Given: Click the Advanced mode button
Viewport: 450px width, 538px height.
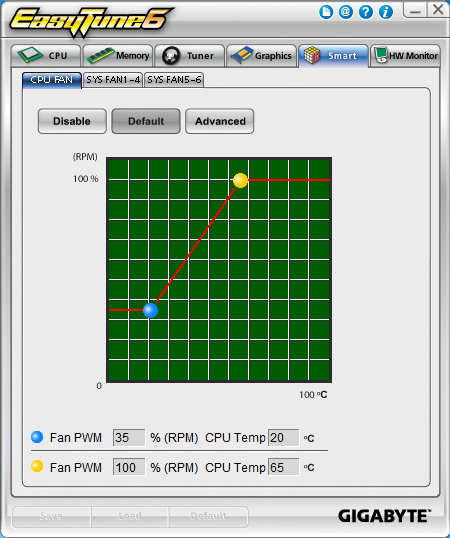Looking at the screenshot, I should pyautogui.click(x=220, y=121).
